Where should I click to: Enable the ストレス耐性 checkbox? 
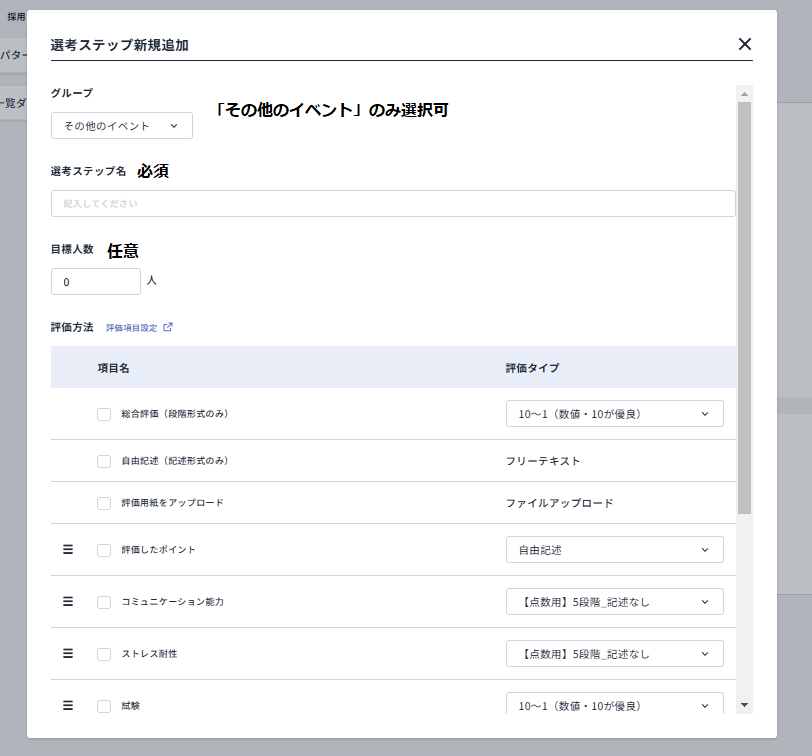(x=104, y=653)
